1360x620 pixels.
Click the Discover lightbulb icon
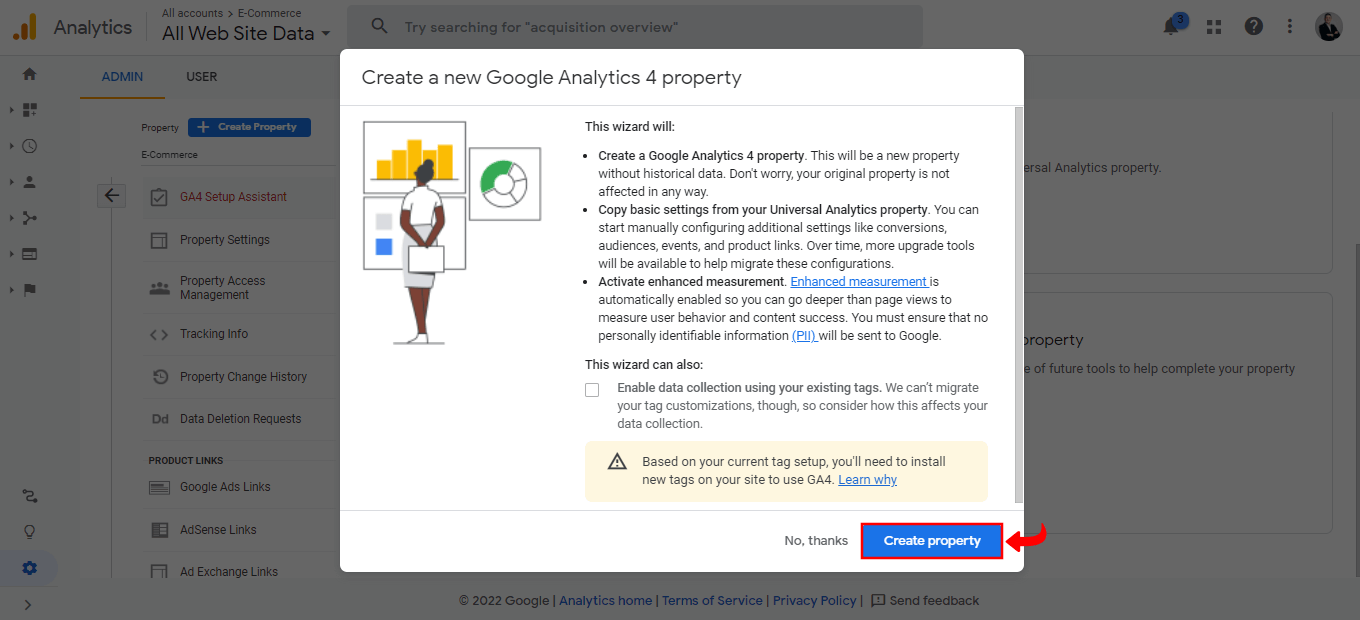pos(29,531)
